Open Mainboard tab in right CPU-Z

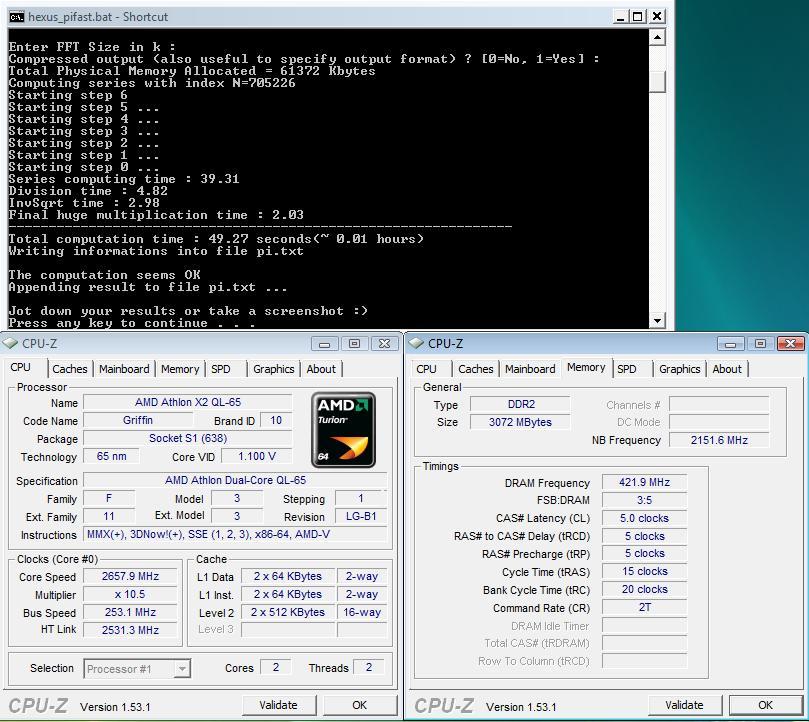tap(530, 369)
